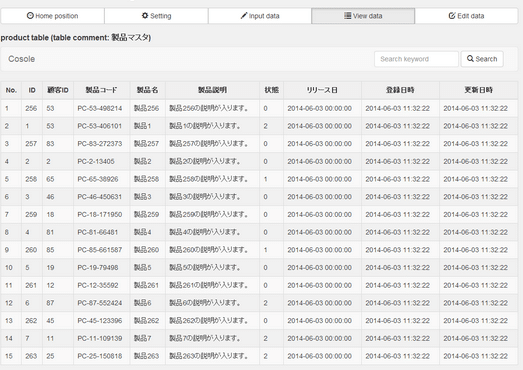The image size is (523, 370).
Task: Click product name 製品260
Action: click(146, 250)
